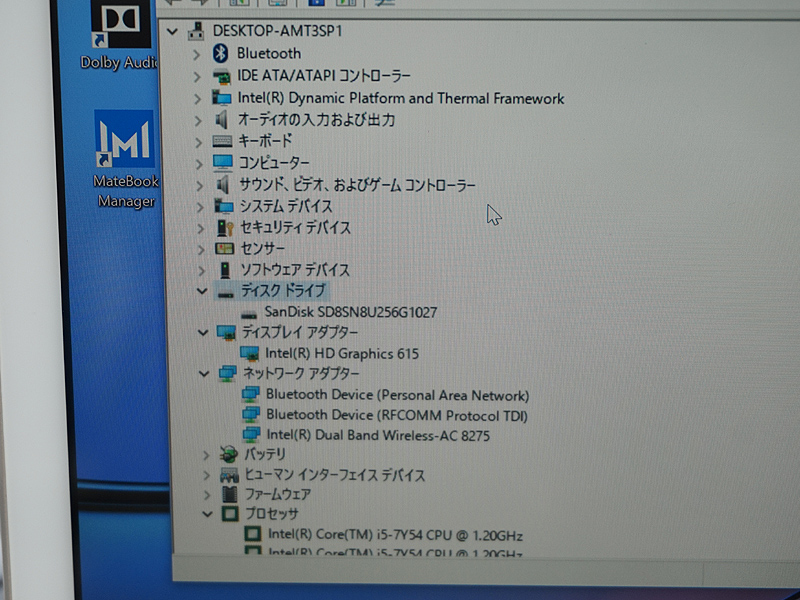Select the DESKTOP-AMT3SP1 label
The width and height of the screenshot is (800, 600).
tap(277, 31)
